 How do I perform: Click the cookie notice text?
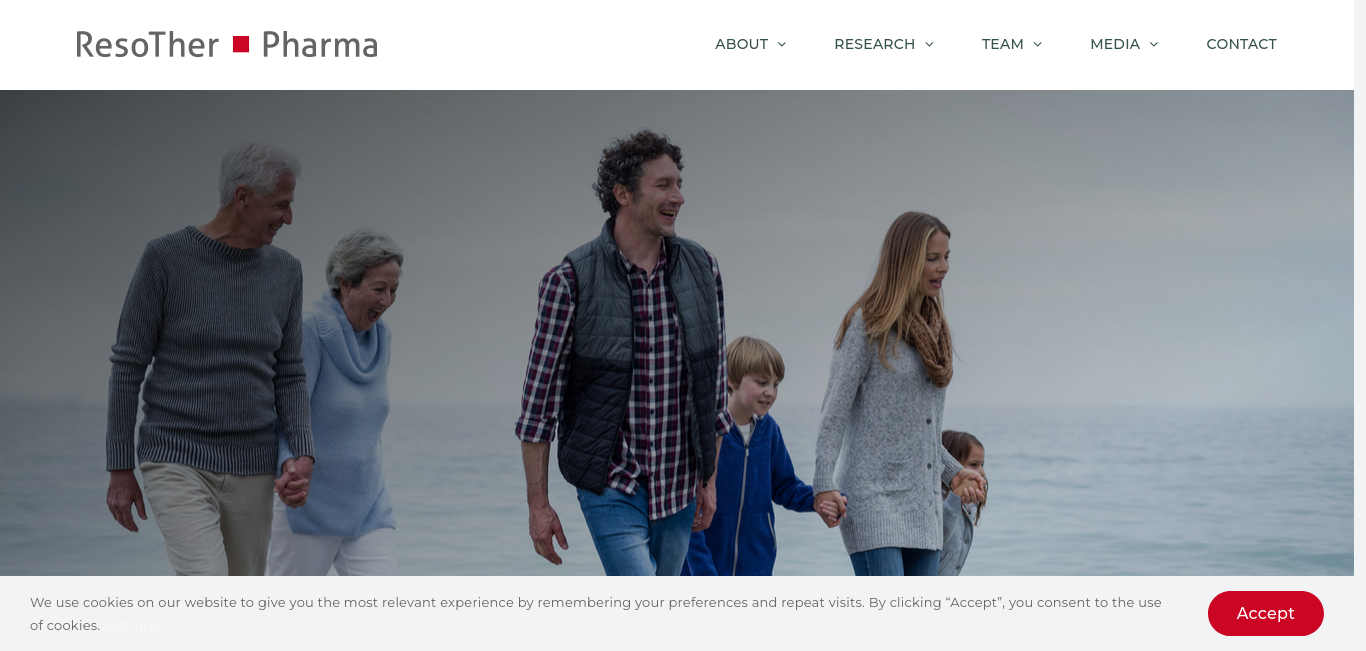pos(596,613)
